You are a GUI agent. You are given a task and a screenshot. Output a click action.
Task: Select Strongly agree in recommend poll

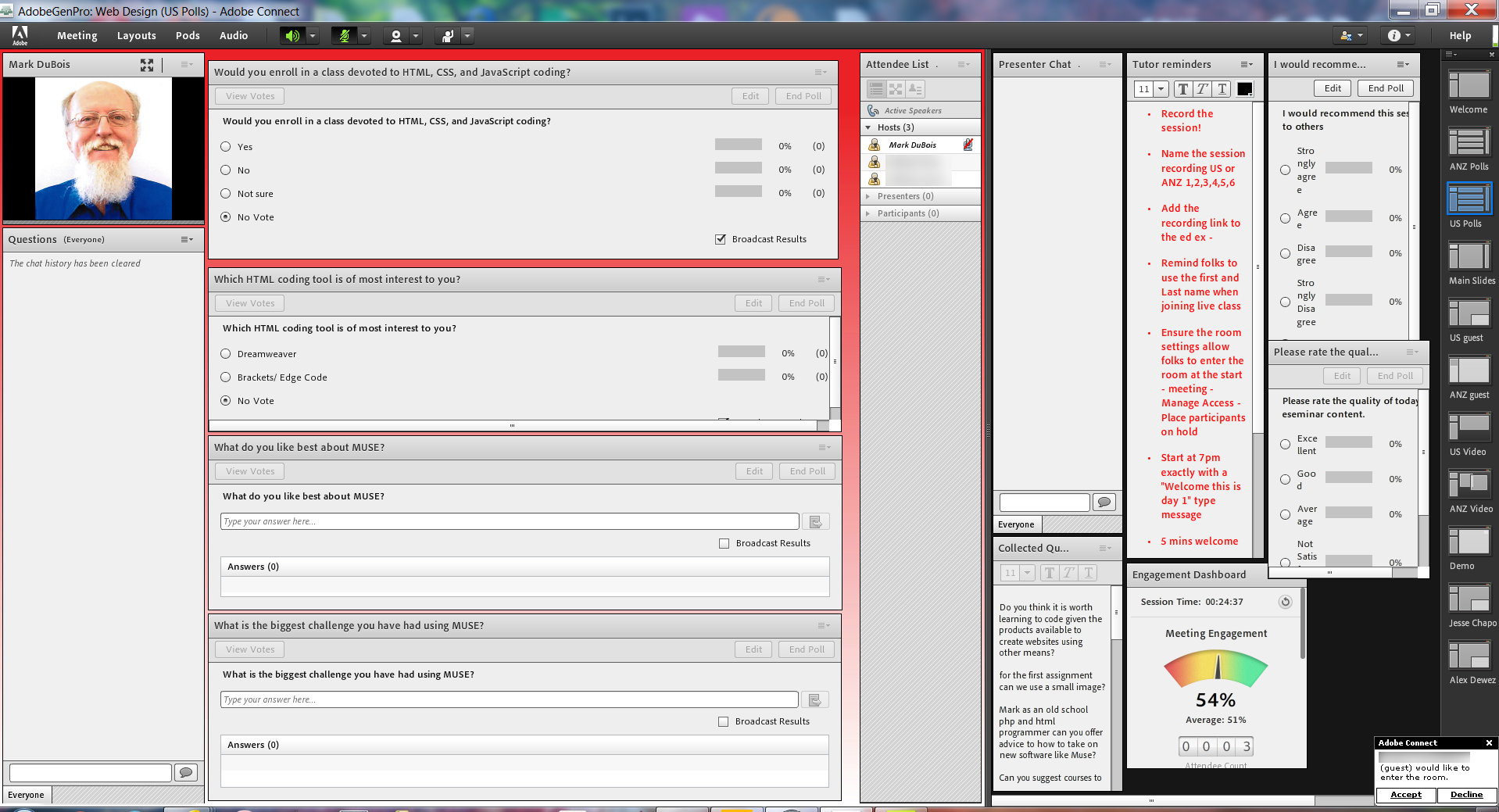[x=1285, y=170]
